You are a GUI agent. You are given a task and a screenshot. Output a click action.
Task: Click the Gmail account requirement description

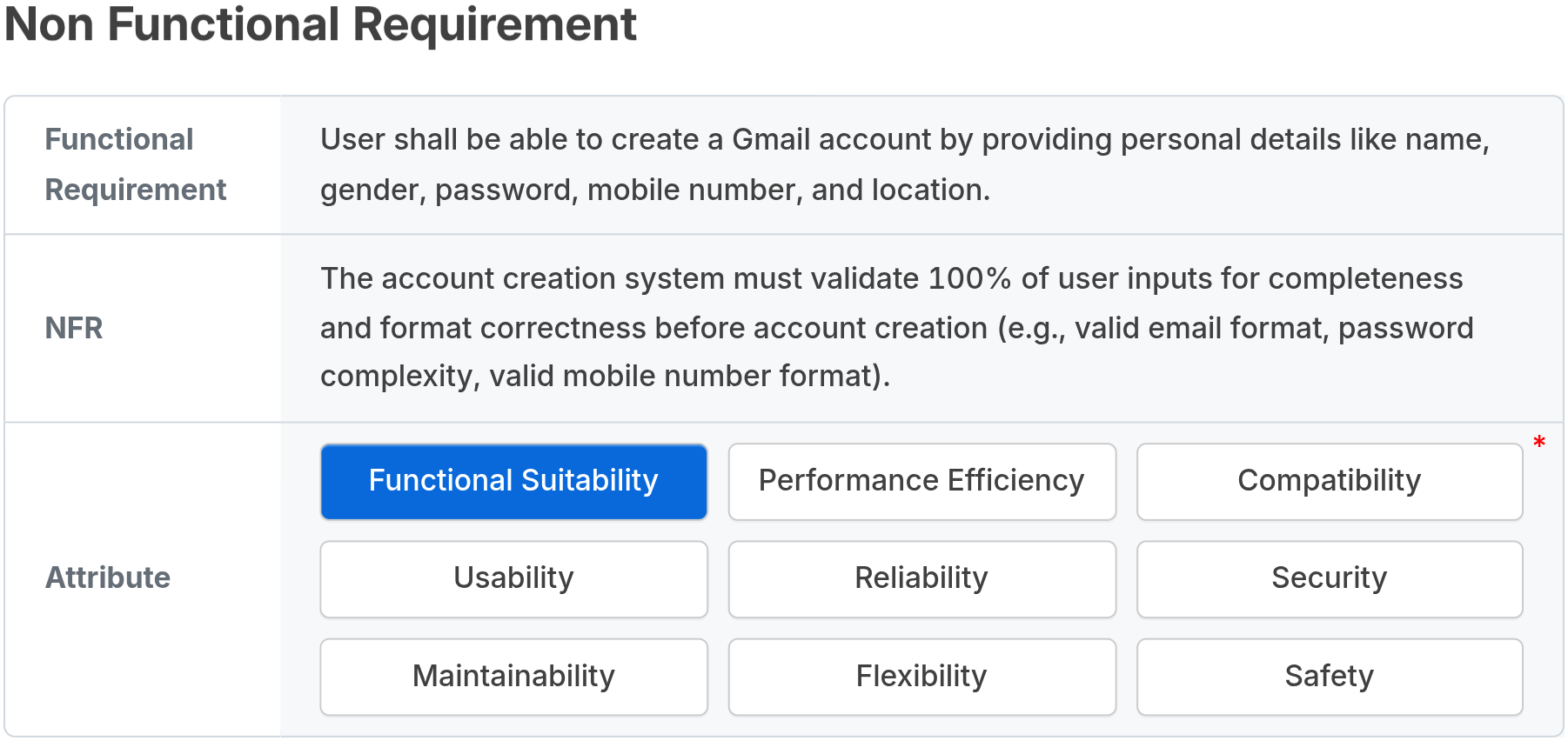click(x=905, y=164)
